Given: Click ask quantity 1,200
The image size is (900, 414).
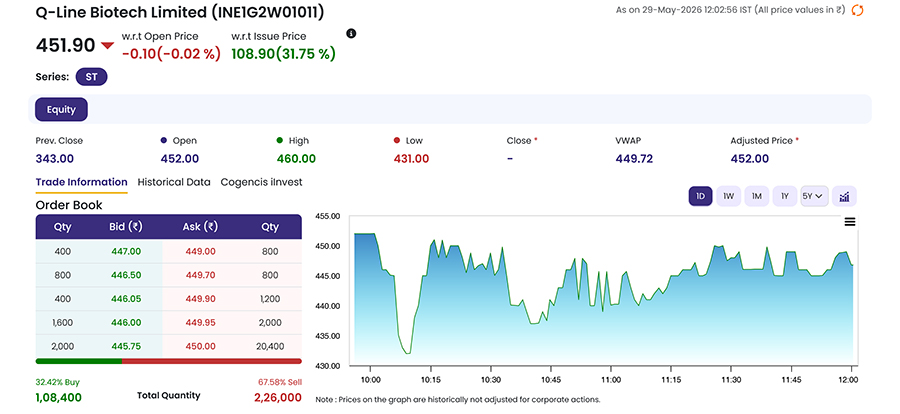Looking at the screenshot, I should point(270,299).
